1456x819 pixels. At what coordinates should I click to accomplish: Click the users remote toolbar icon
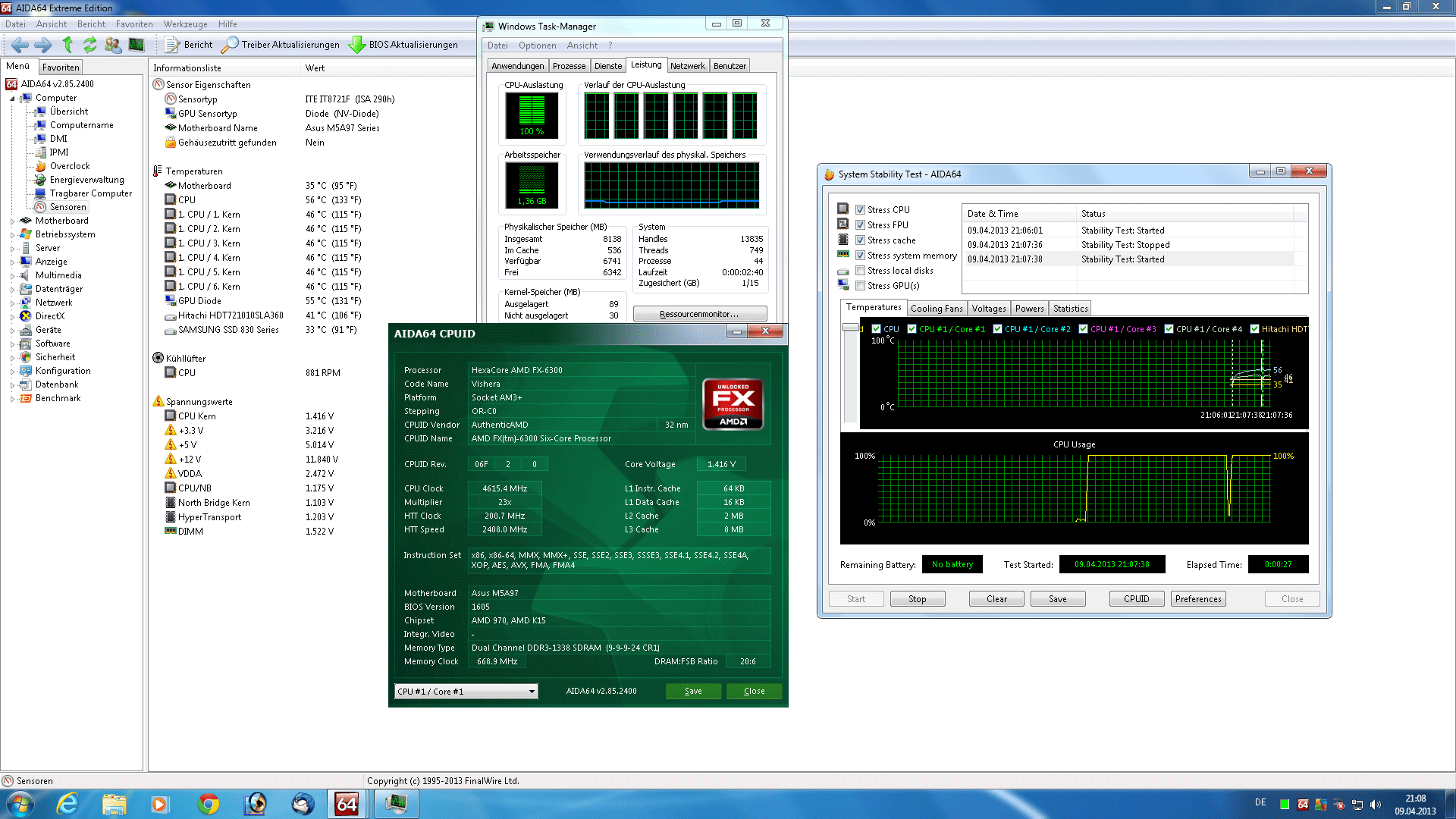(113, 45)
